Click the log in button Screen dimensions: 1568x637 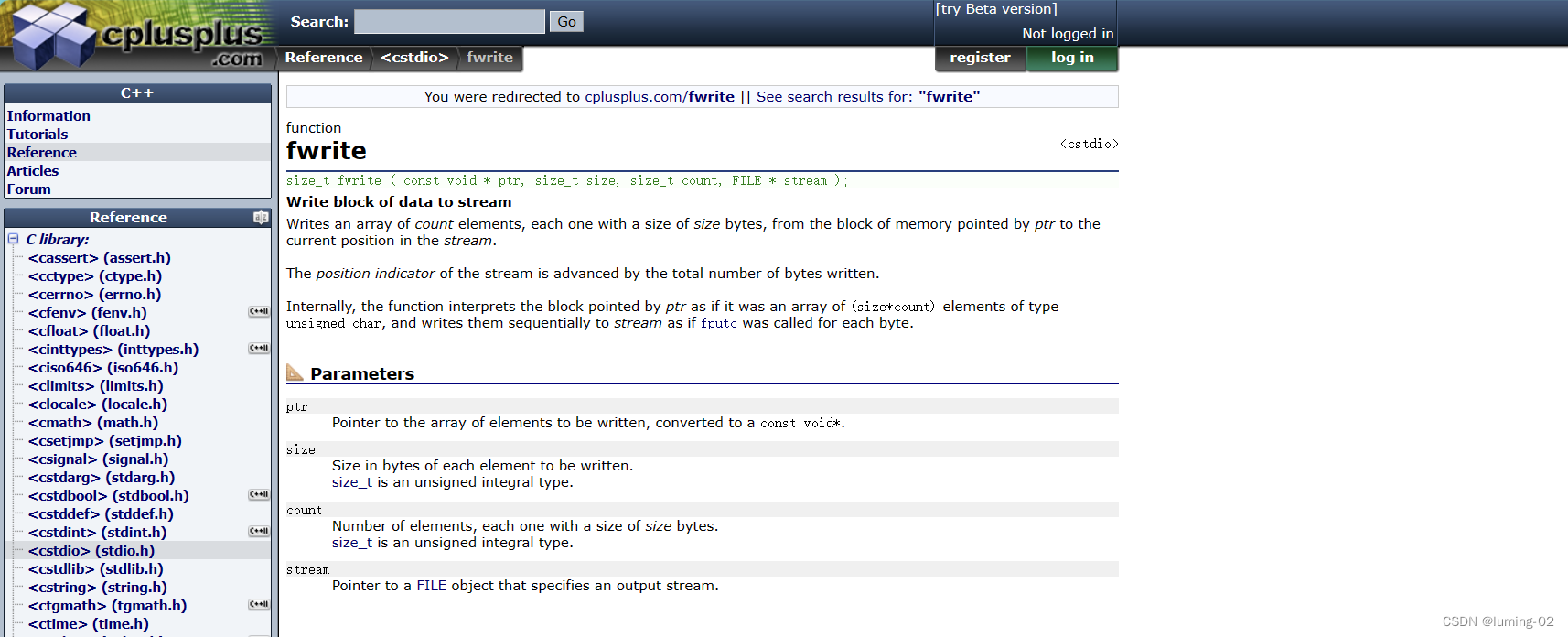pos(1072,58)
